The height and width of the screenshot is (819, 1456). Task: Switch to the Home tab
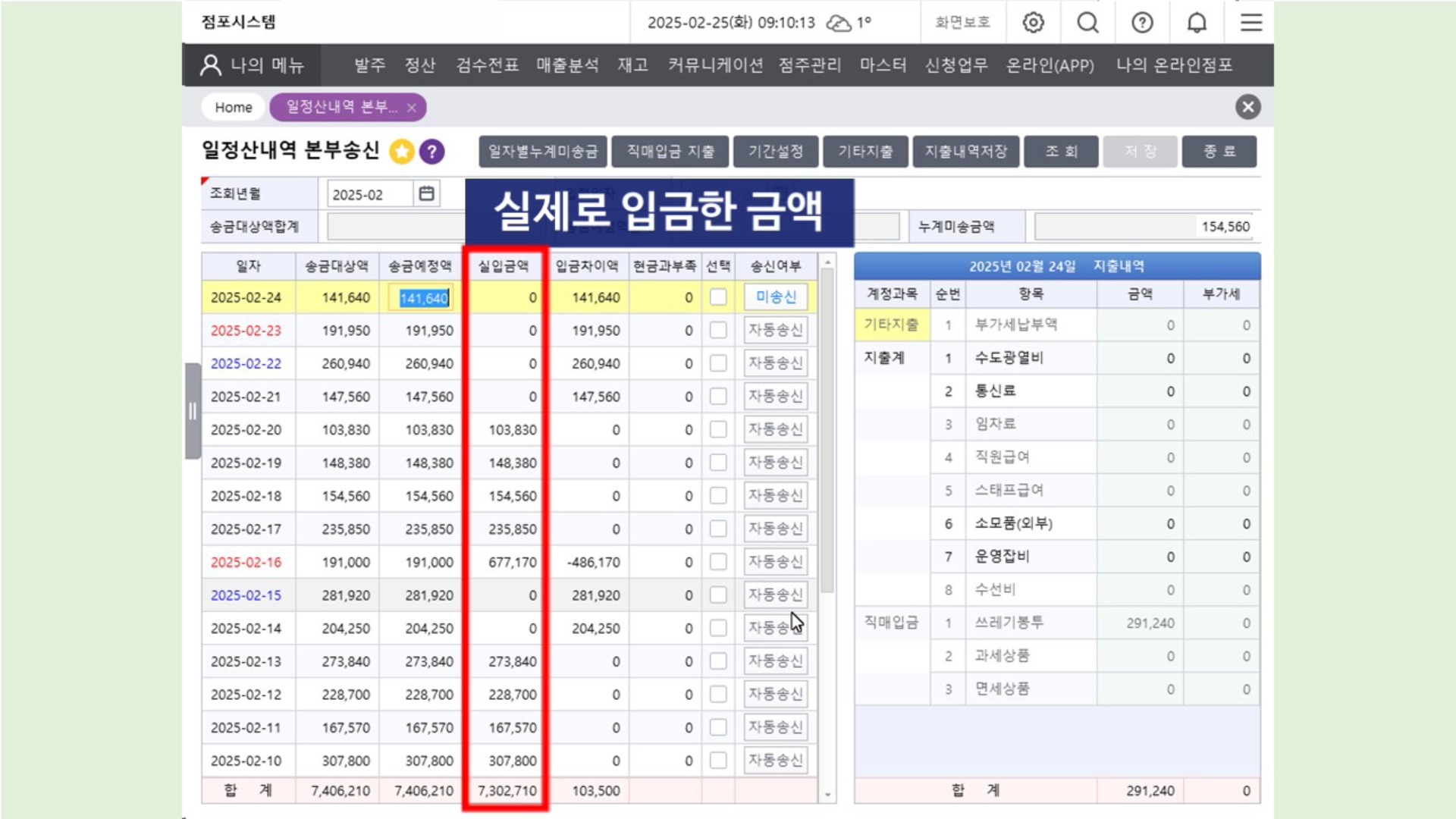click(x=233, y=108)
